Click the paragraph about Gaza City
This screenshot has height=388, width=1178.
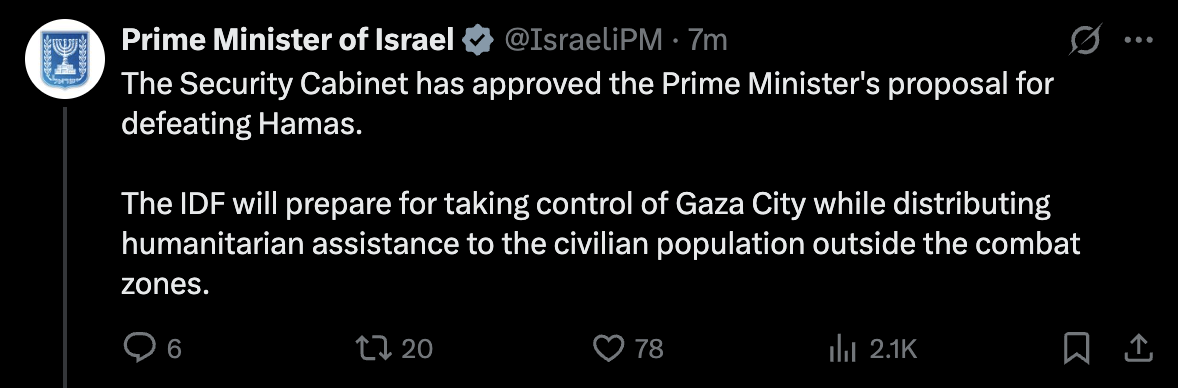[x=600, y=244]
